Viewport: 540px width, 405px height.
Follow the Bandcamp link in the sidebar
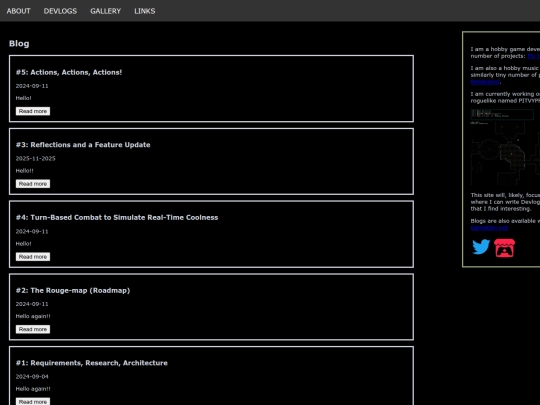pos(485,82)
